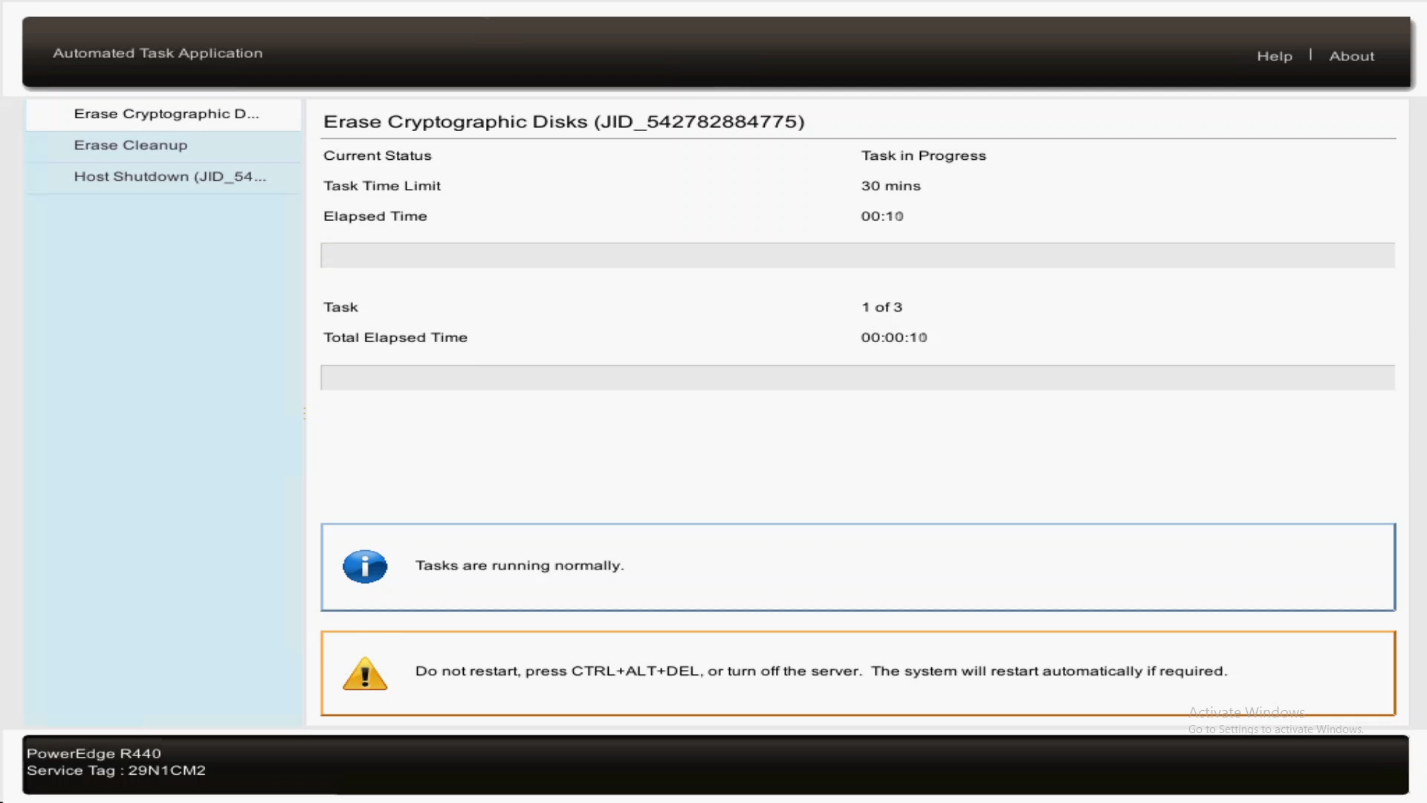Click the Automated Task Application title
This screenshot has width=1427, height=803.
(x=157, y=53)
